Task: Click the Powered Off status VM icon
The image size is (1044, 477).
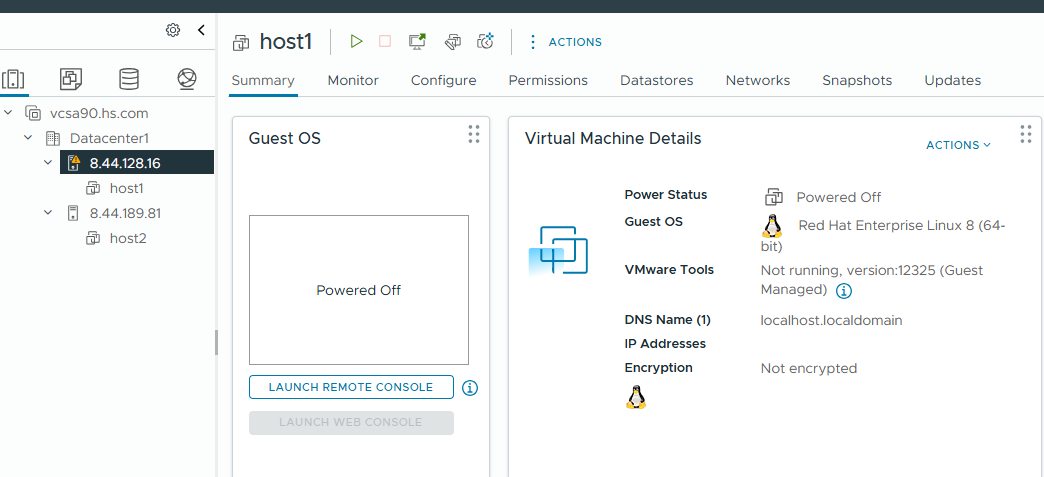Action: 773,197
